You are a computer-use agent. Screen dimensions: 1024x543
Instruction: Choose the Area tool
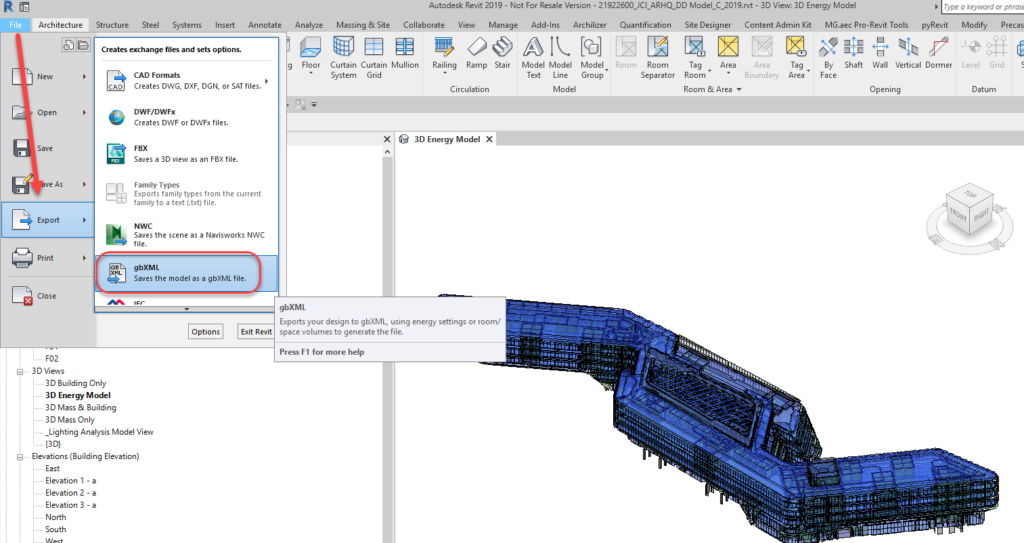728,54
